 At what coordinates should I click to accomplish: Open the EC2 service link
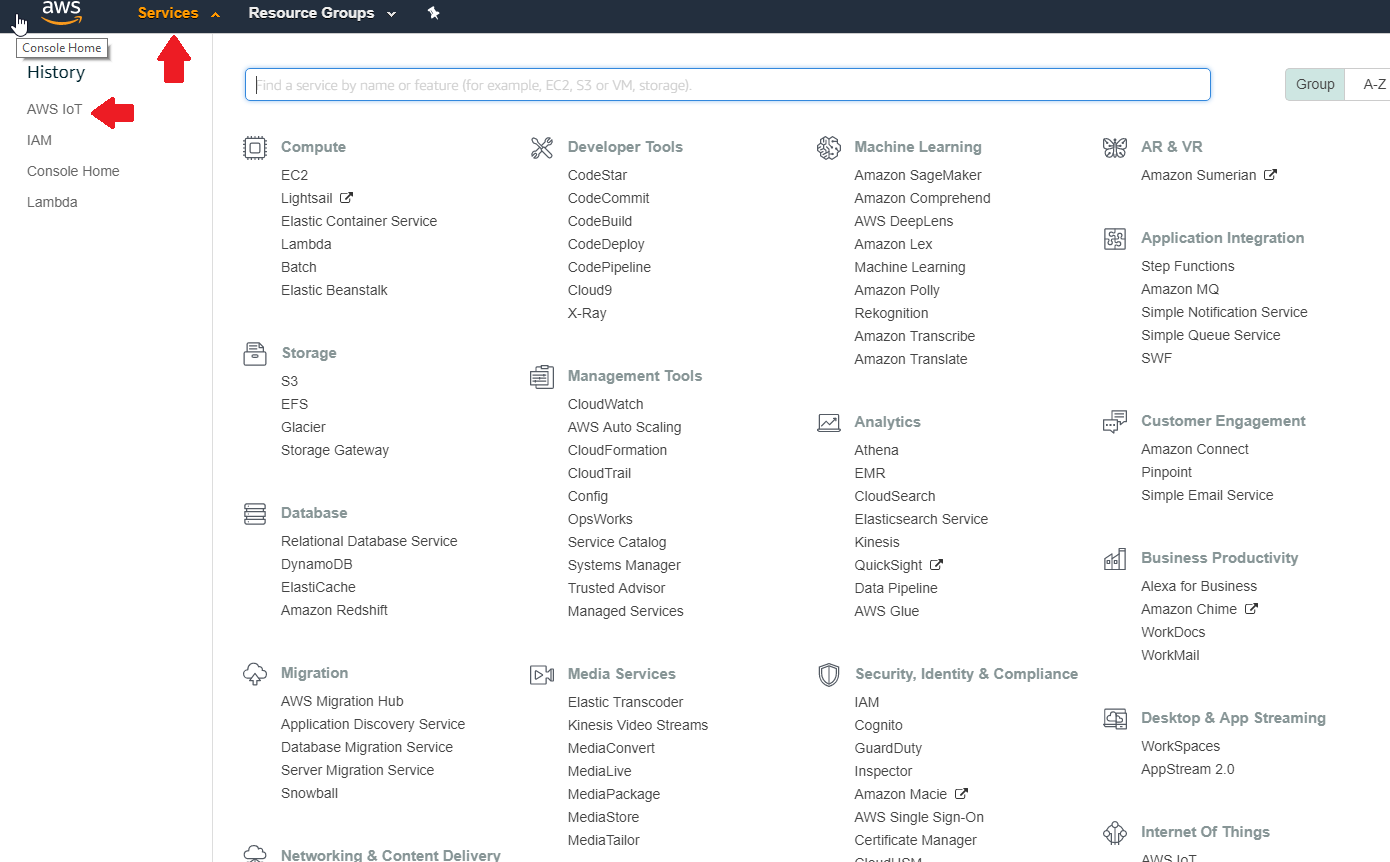click(294, 175)
